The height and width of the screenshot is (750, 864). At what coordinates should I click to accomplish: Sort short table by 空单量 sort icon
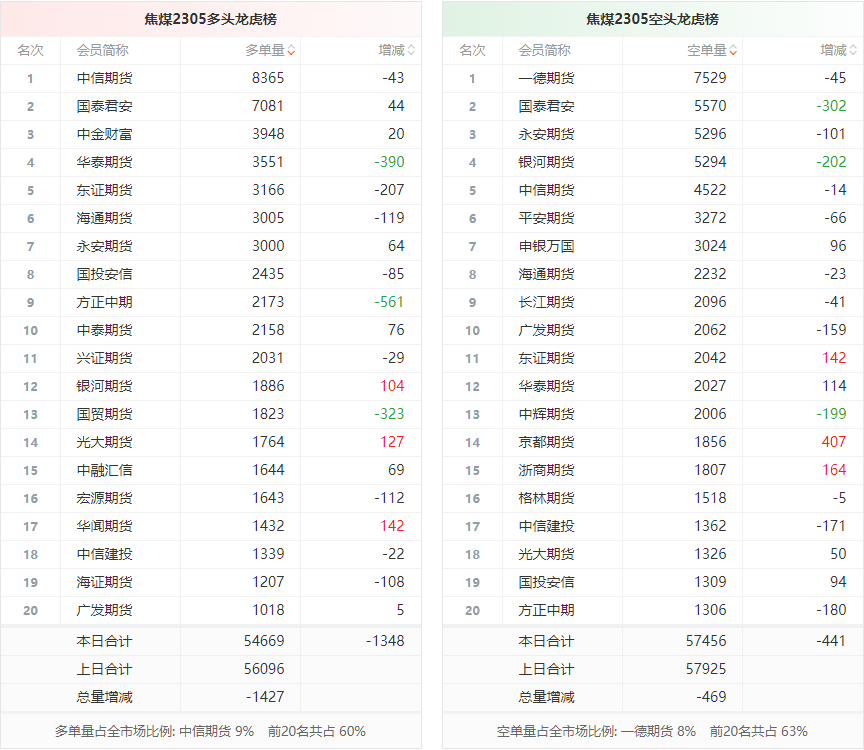pos(733,50)
